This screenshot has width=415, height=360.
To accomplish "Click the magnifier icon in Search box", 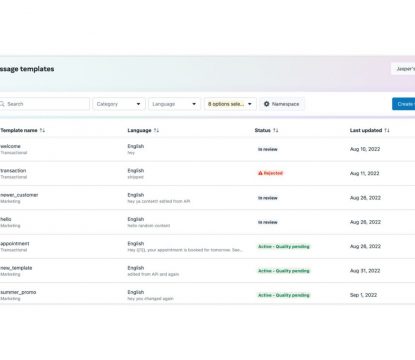I will (x=2, y=104).
